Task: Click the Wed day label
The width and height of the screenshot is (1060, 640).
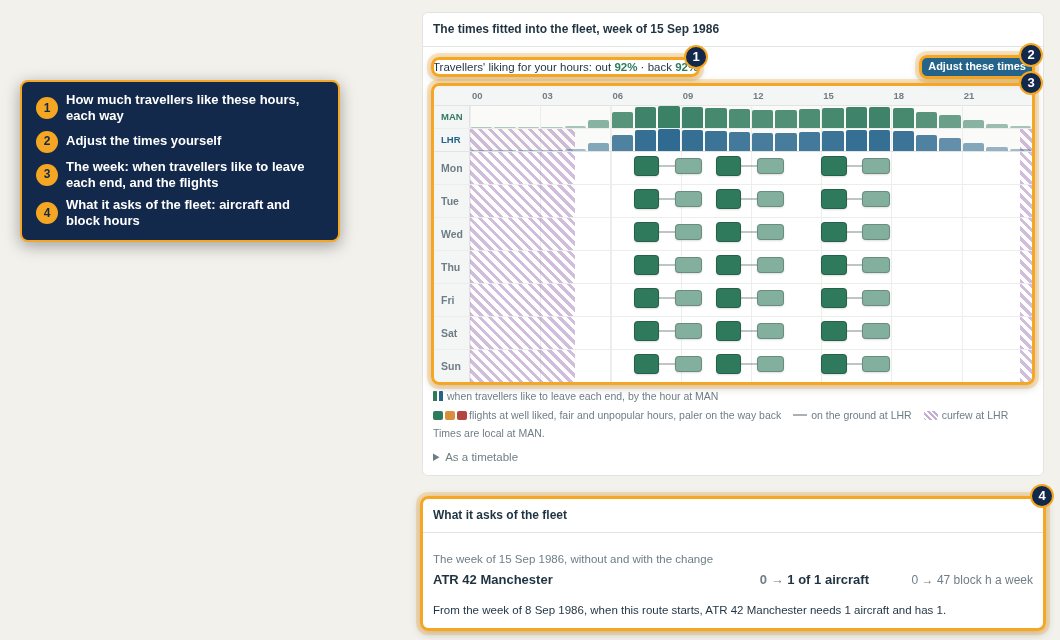Action: (452, 235)
